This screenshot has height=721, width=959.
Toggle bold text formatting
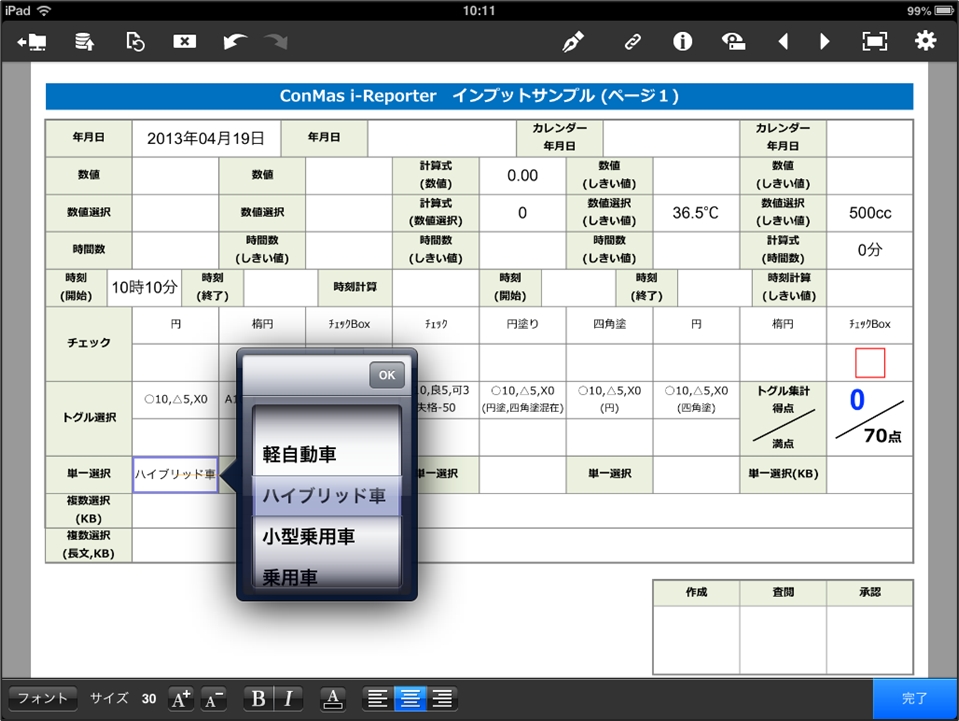[x=257, y=698]
